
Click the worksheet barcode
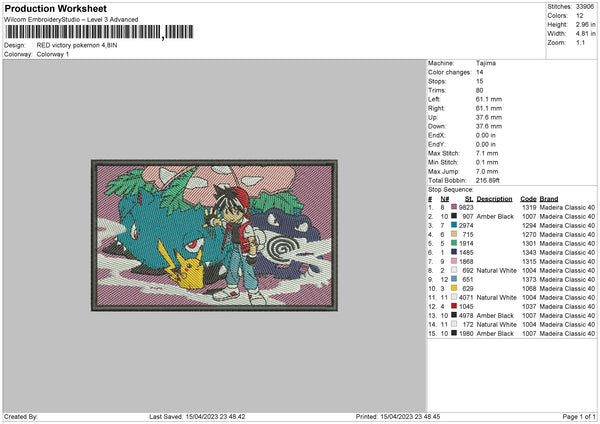tap(99, 32)
